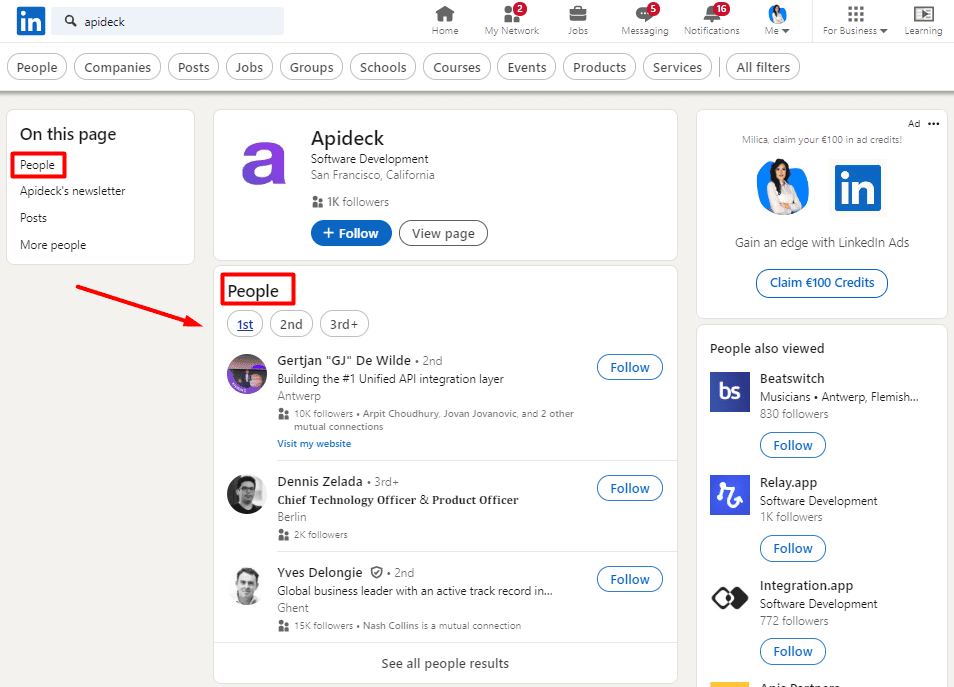
Task: Select the Courses filter chip
Action: 456,67
